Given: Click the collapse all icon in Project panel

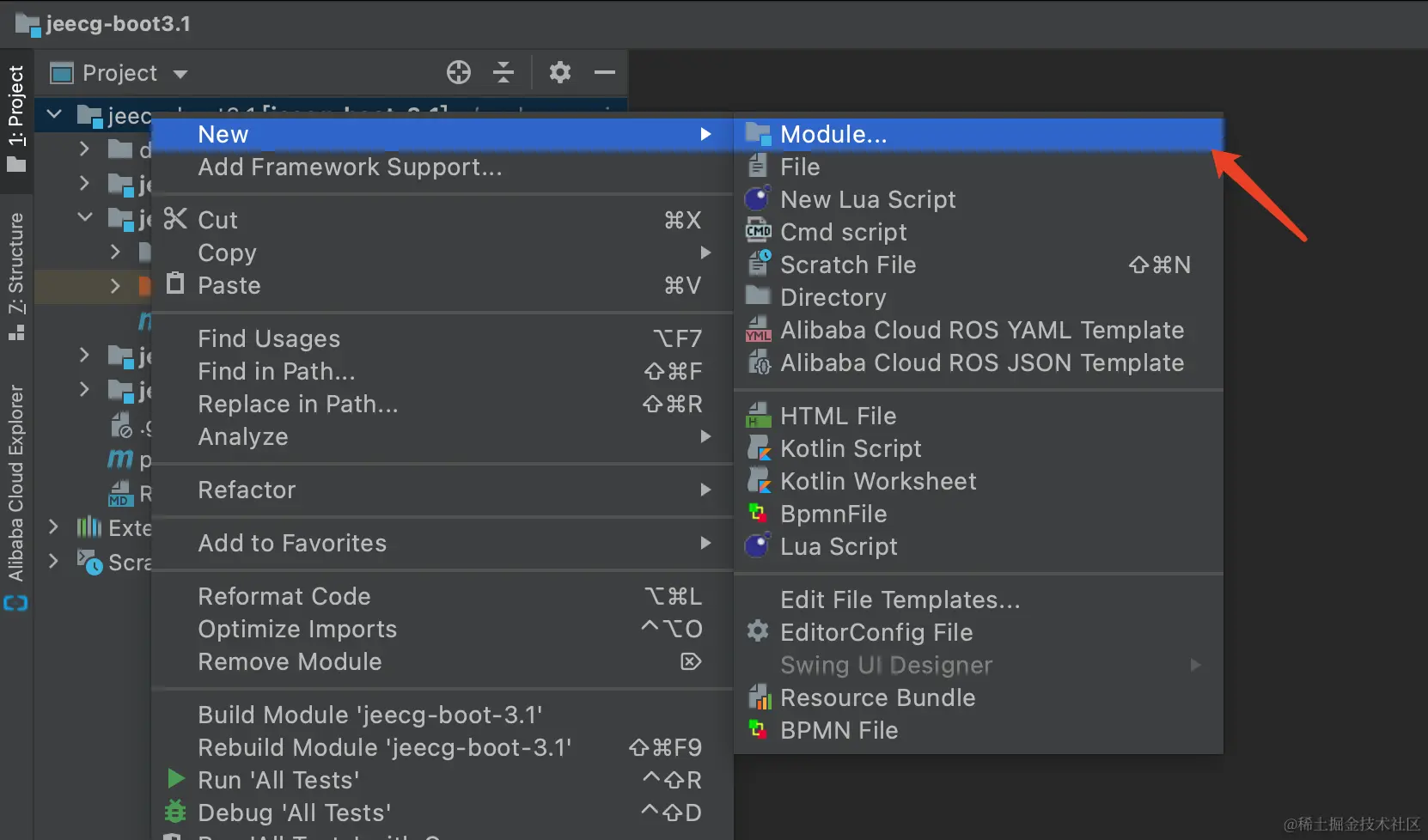Looking at the screenshot, I should (503, 73).
